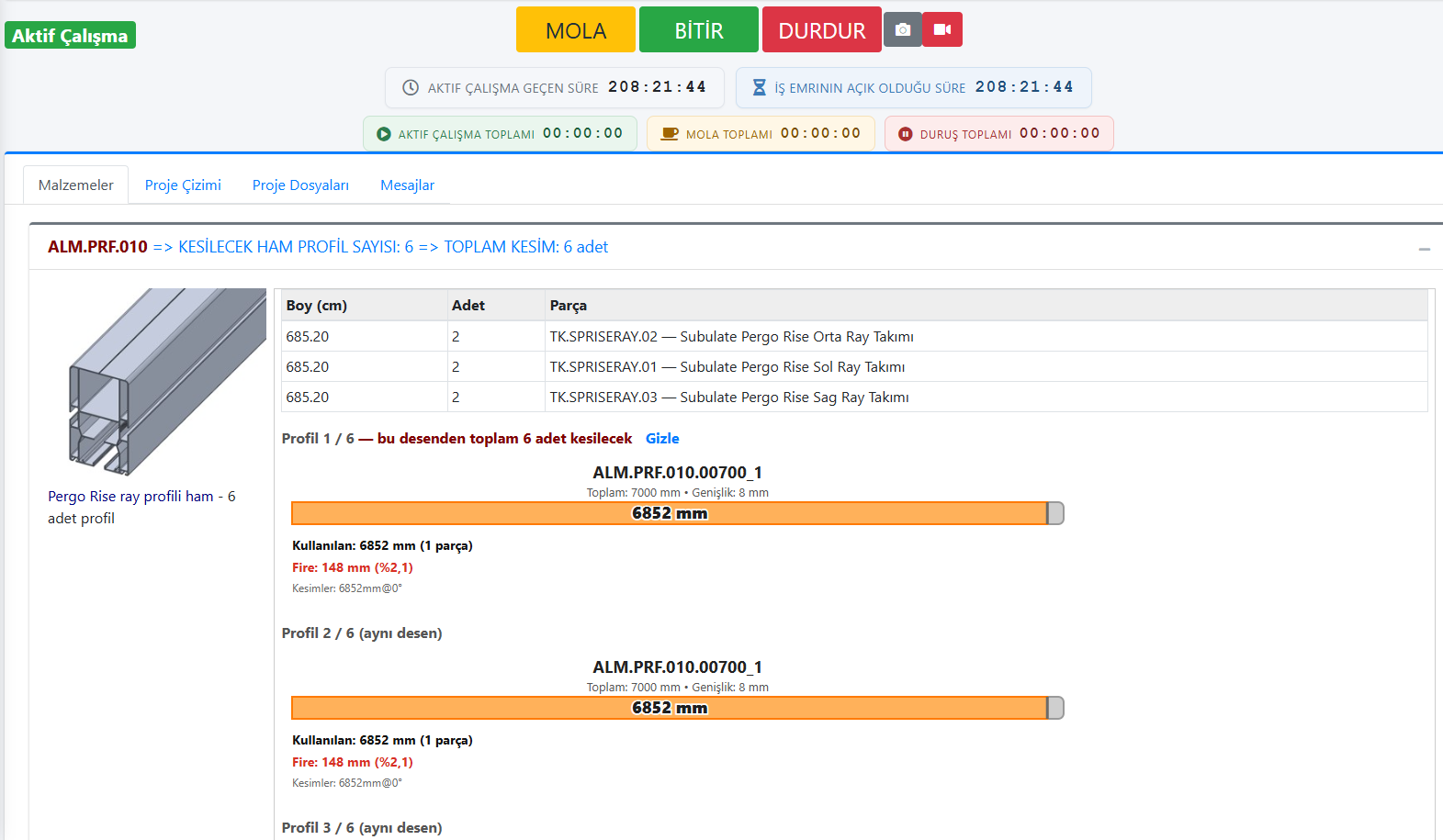
Task: Click the aluminum profile thumbnail image
Action: (168, 382)
